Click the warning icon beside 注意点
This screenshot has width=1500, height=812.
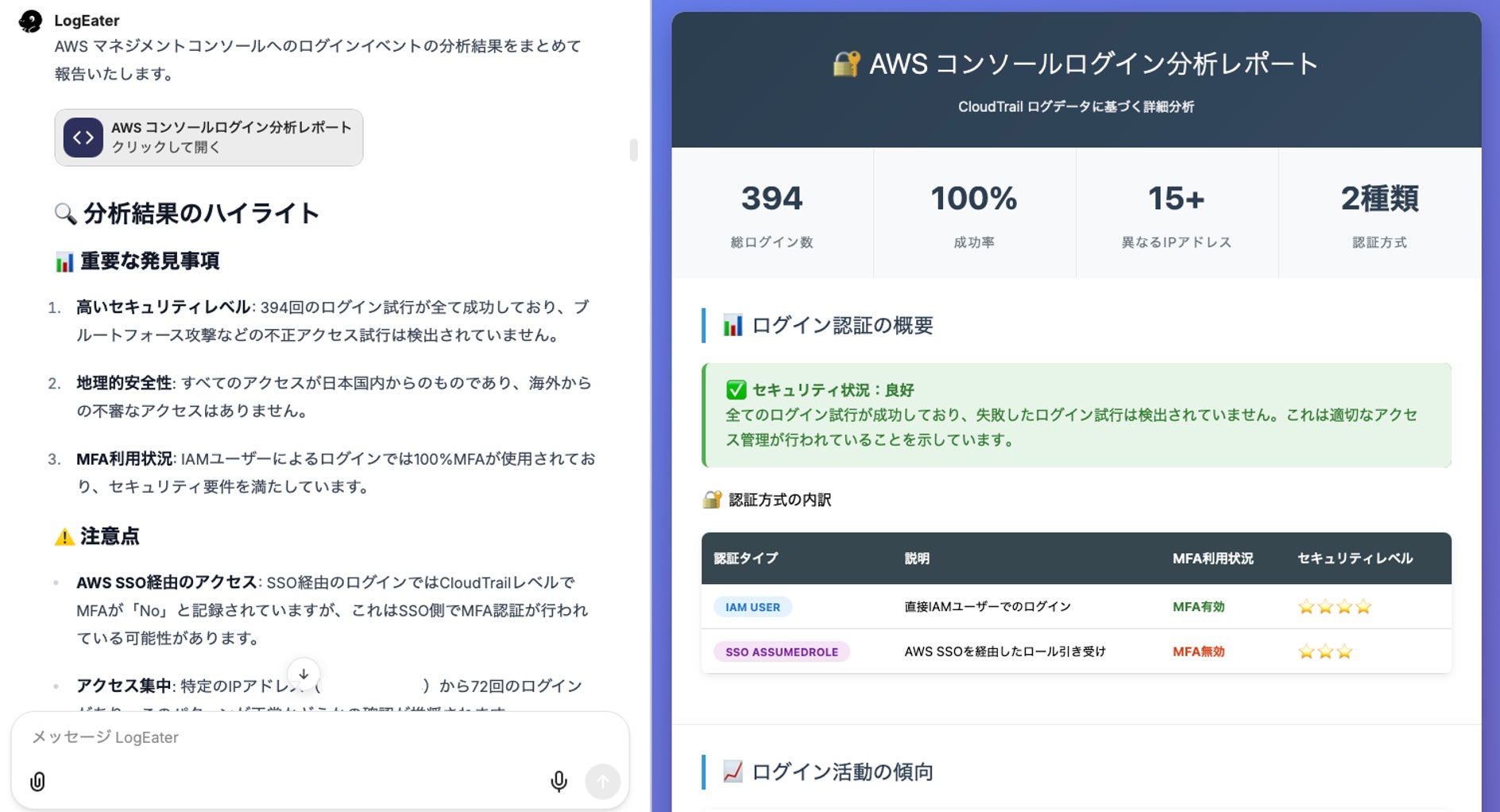coord(64,537)
